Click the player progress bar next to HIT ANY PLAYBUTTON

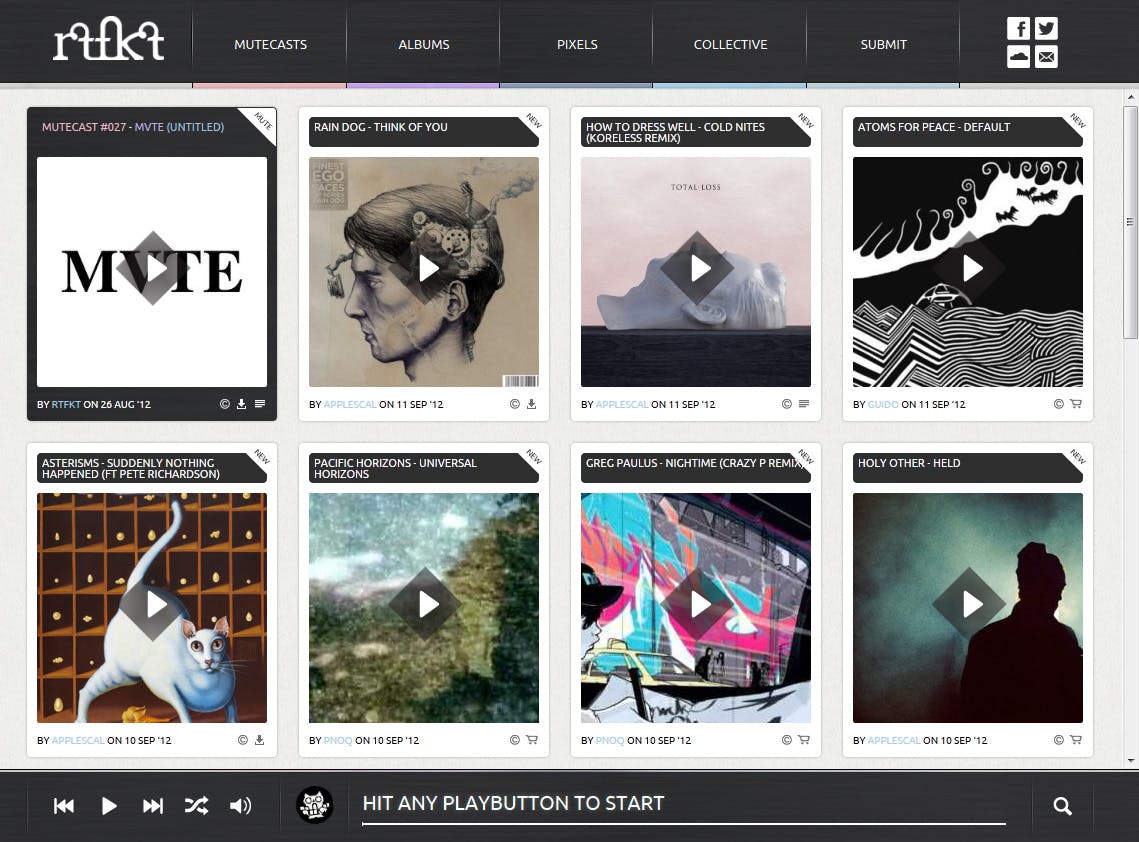pyautogui.click(x=684, y=820)
